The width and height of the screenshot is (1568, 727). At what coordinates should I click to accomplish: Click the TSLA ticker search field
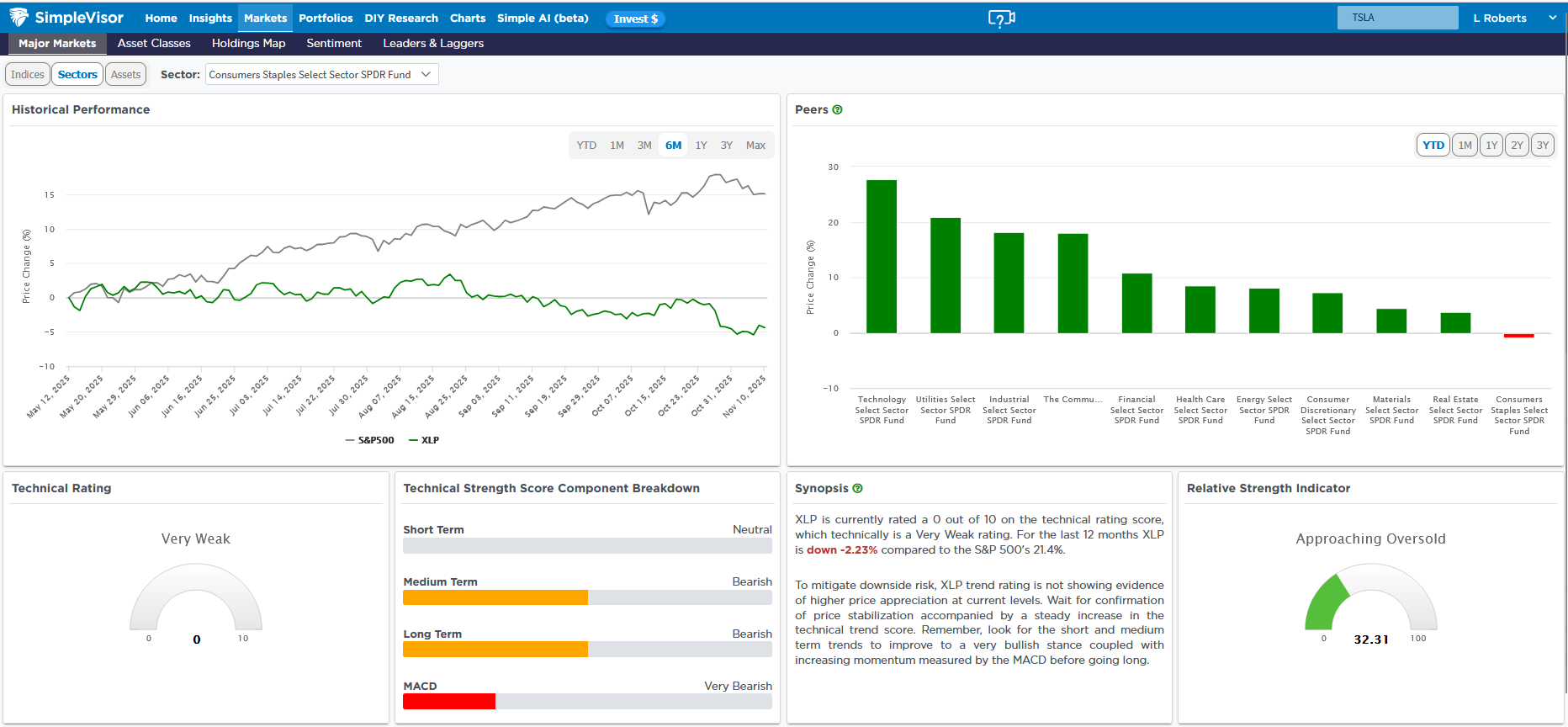click(x=1397, y=18)
